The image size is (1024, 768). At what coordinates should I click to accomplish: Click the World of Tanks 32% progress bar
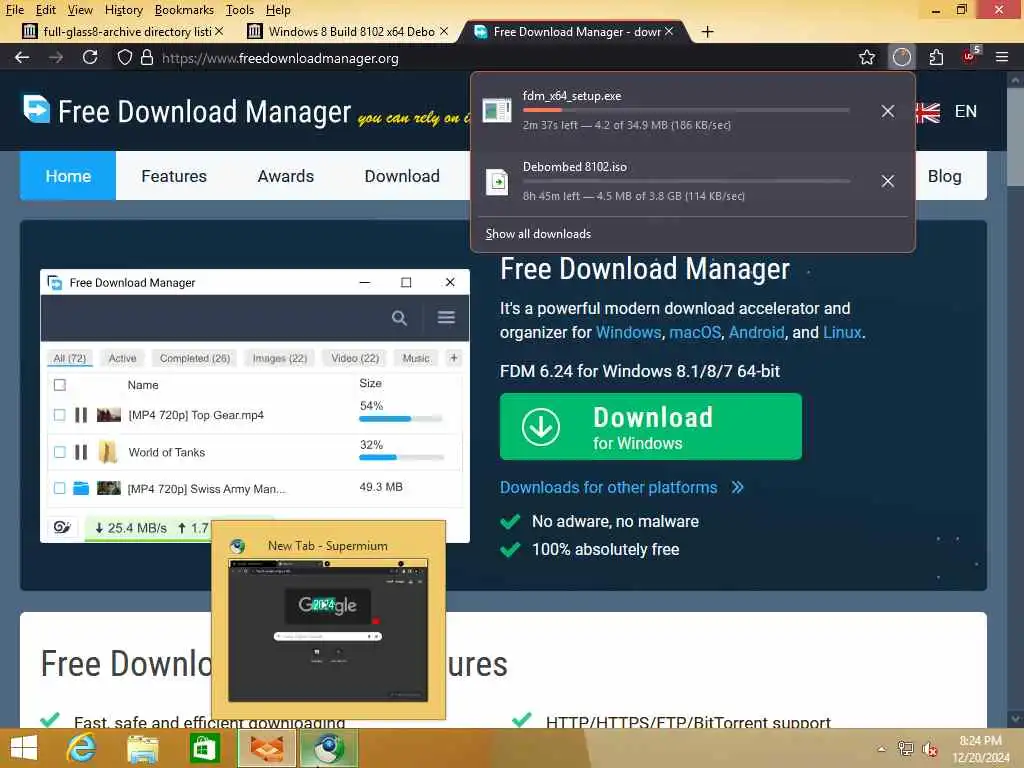[401, 457]
